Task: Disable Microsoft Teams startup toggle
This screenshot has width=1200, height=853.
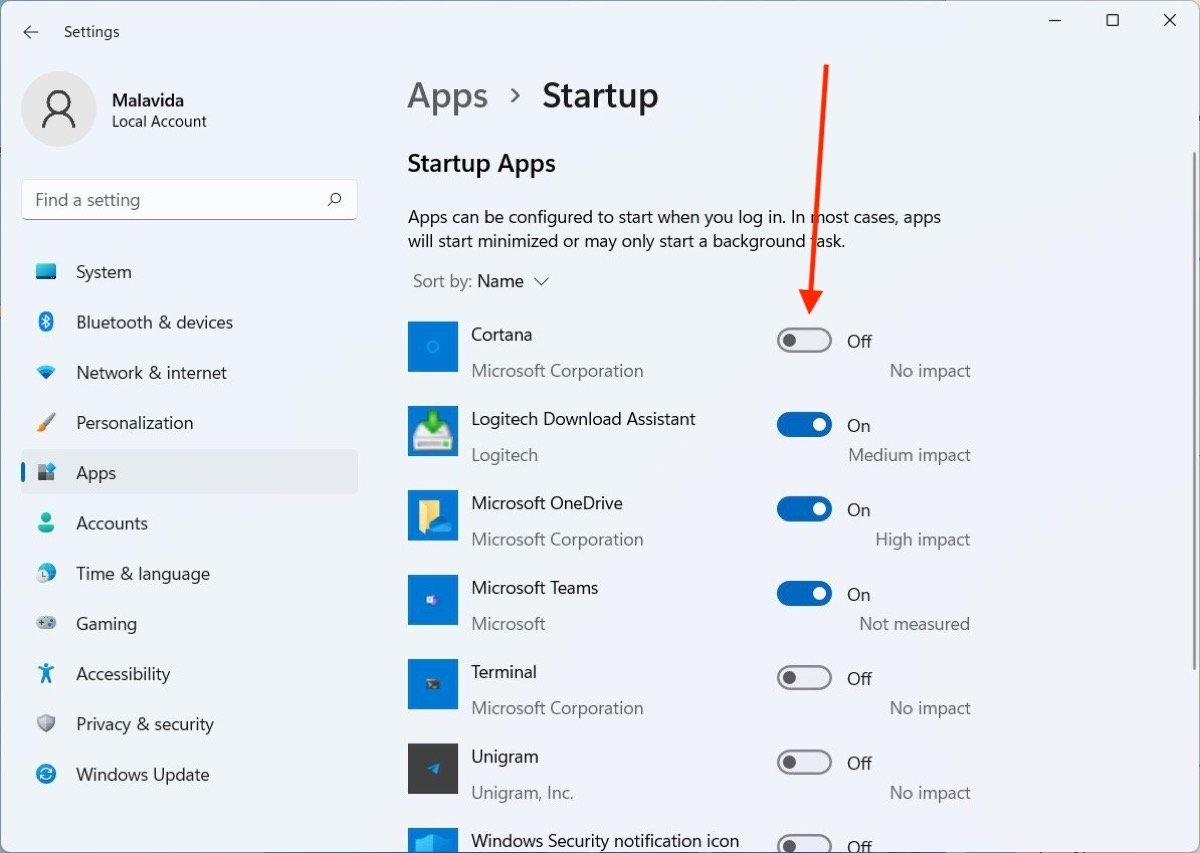Action: pyautogui.click(x=804, y=594)
